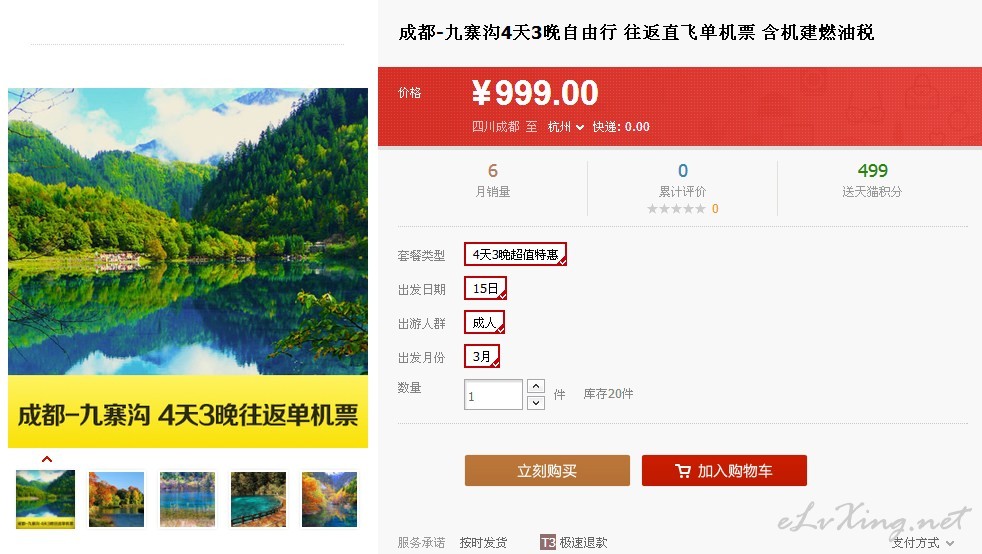Select the 成人 traveler type option
The image size is (982, 554).
point(484,322)
